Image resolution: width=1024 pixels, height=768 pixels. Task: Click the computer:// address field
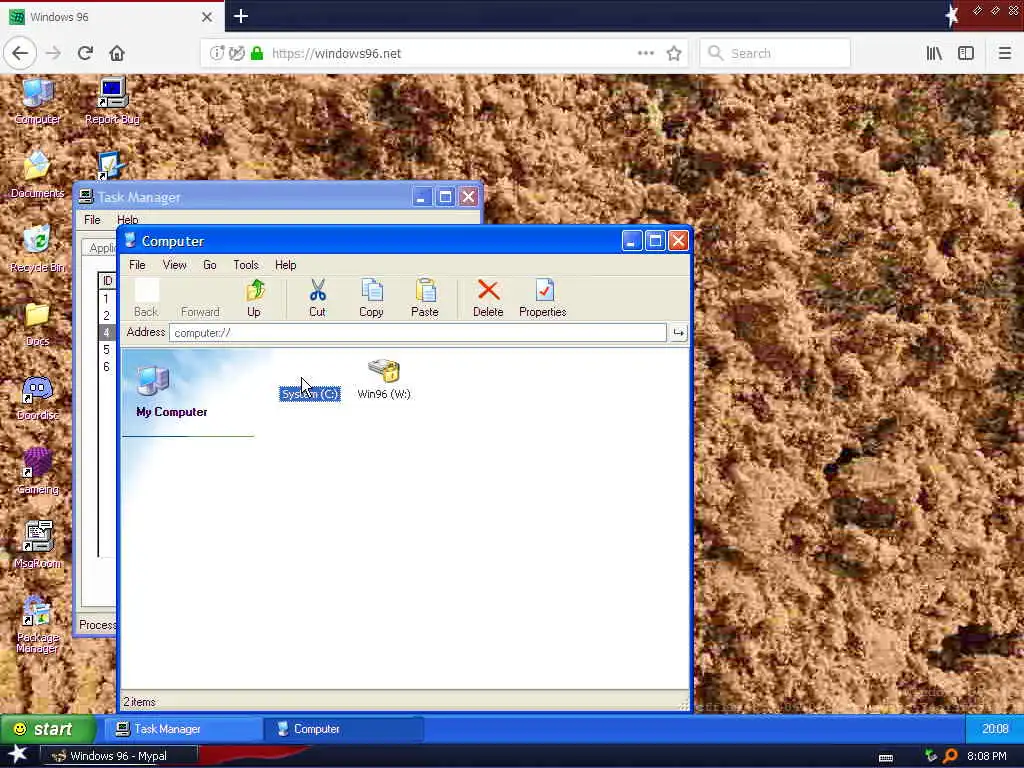(x=417, y=333)
